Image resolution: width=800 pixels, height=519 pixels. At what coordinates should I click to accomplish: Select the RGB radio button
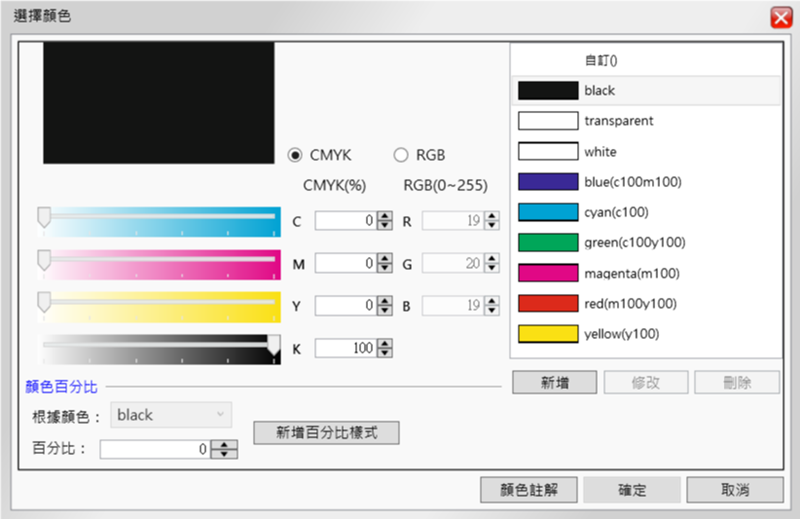coord(401,155)
